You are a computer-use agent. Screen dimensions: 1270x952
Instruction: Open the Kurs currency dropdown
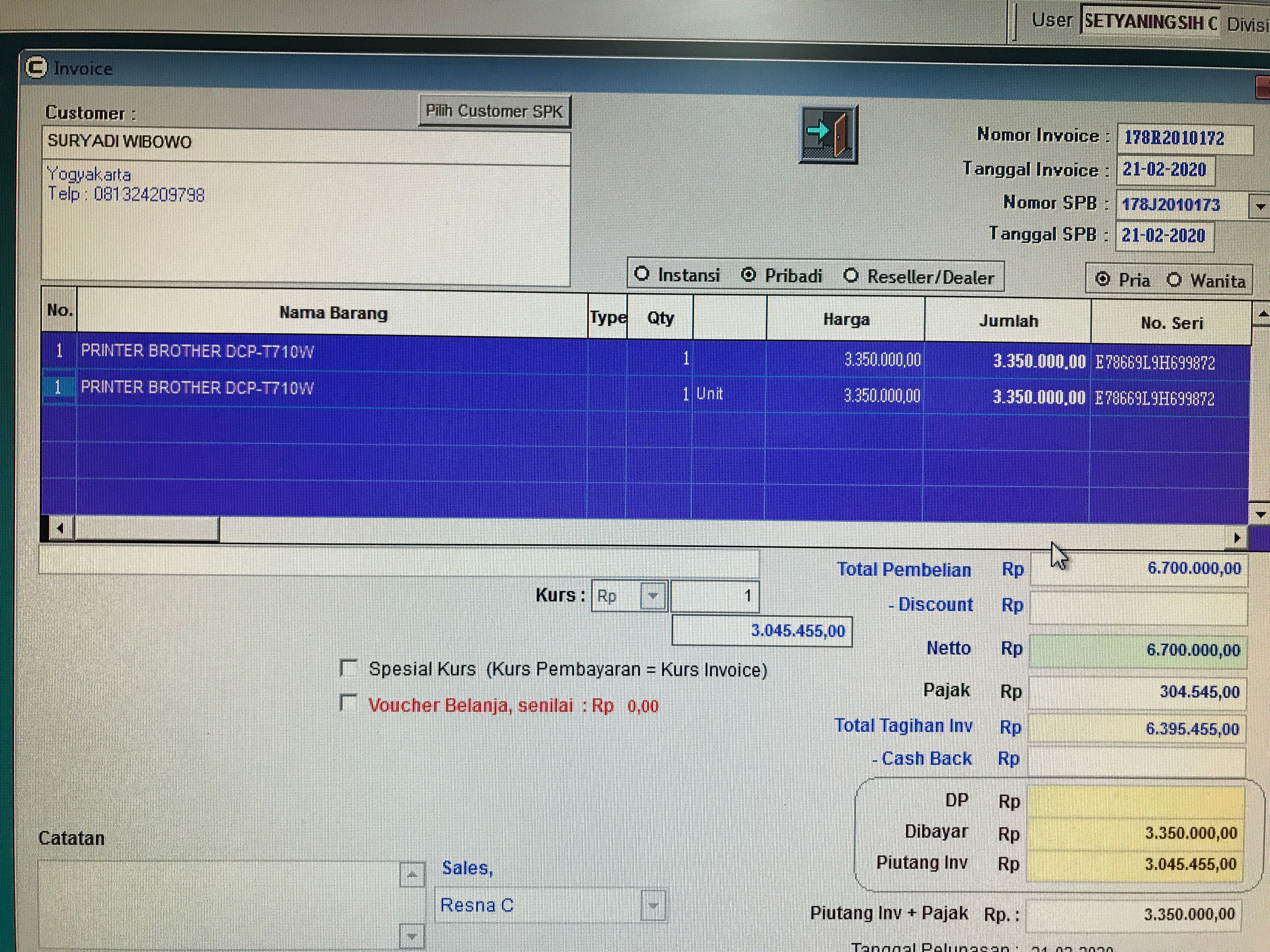tap(652, 596)
